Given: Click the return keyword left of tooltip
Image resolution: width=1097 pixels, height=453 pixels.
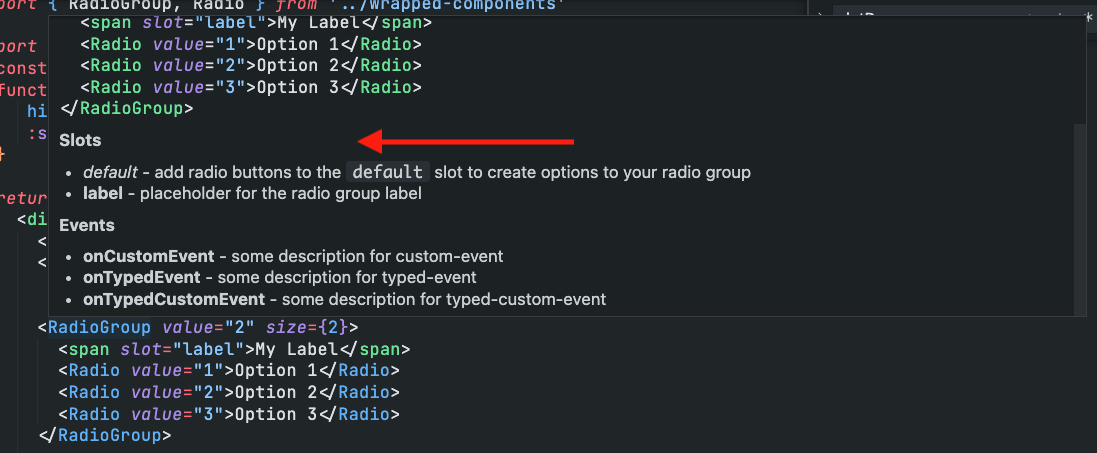Looking at the screenshot, I should (24, 199).
